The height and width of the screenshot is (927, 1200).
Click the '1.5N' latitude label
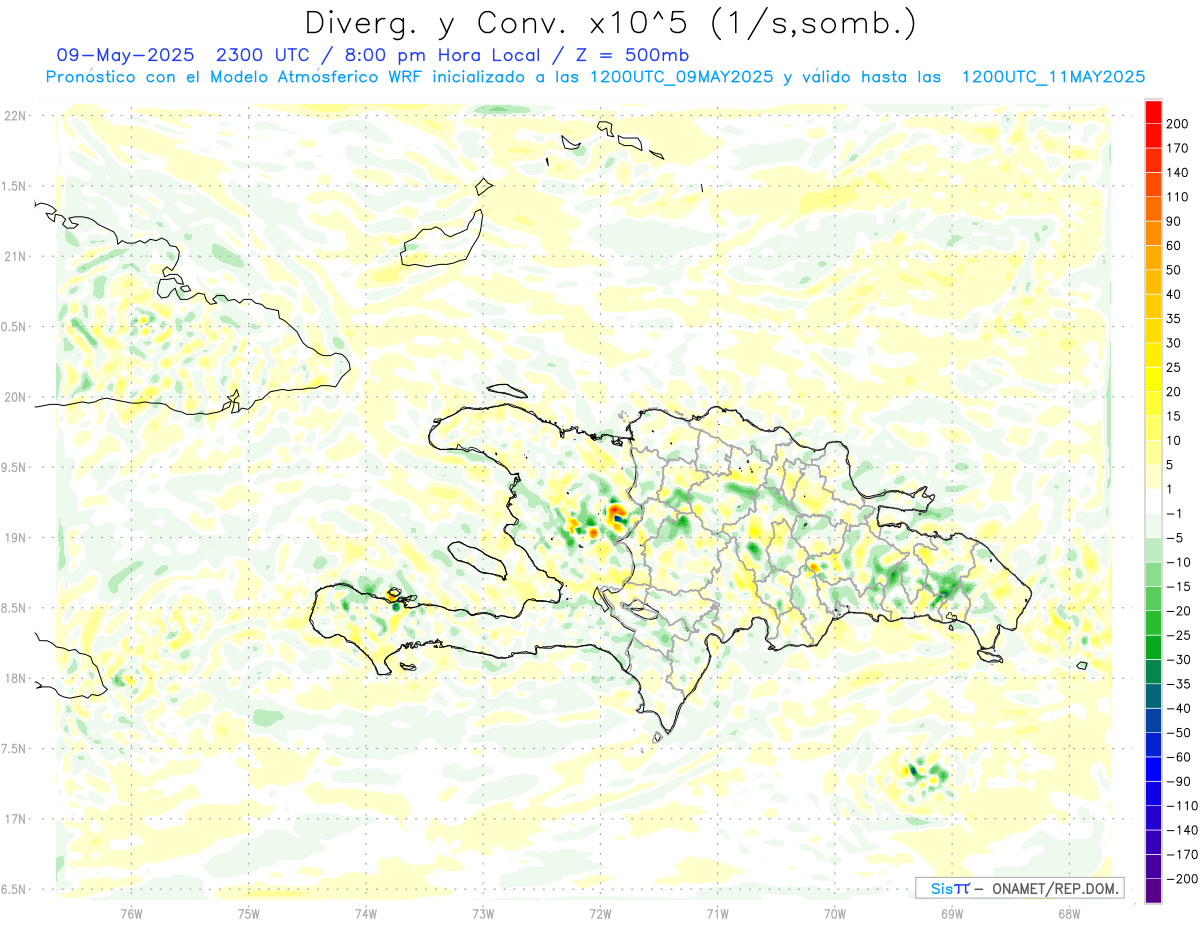coord(15,186)
